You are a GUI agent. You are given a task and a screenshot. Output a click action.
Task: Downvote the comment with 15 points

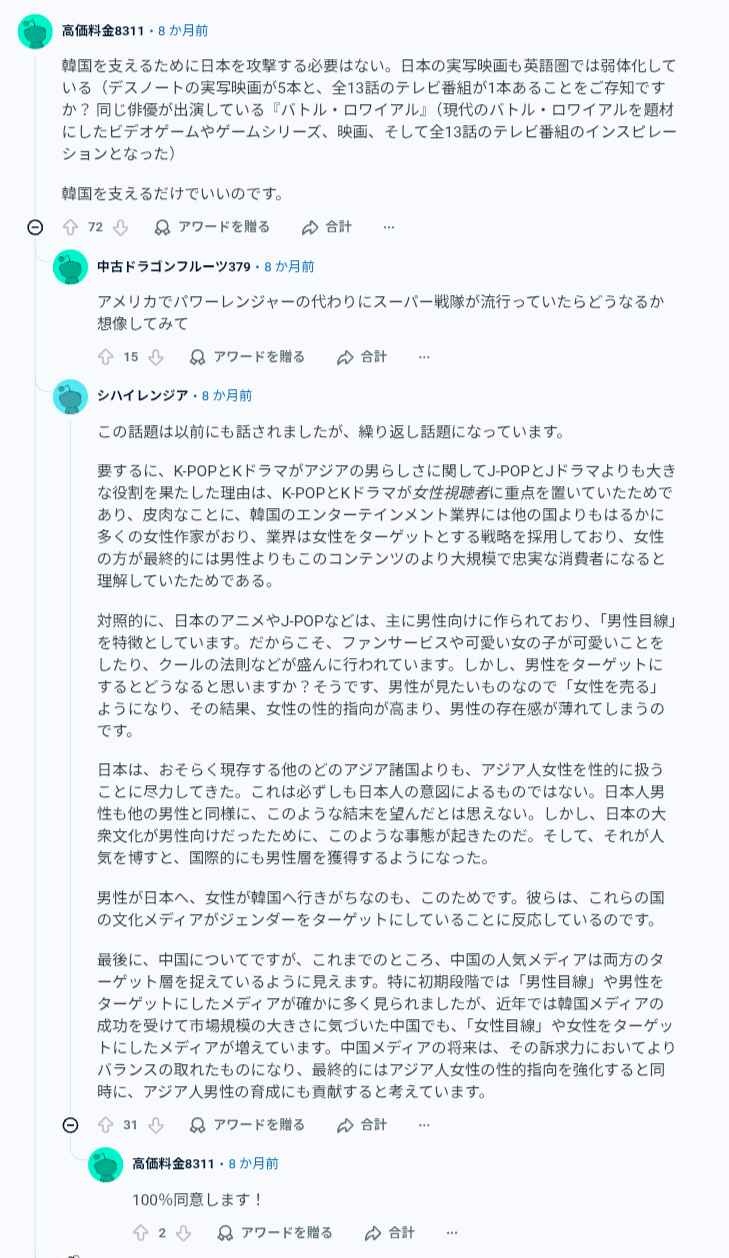[x=156, y=357]
